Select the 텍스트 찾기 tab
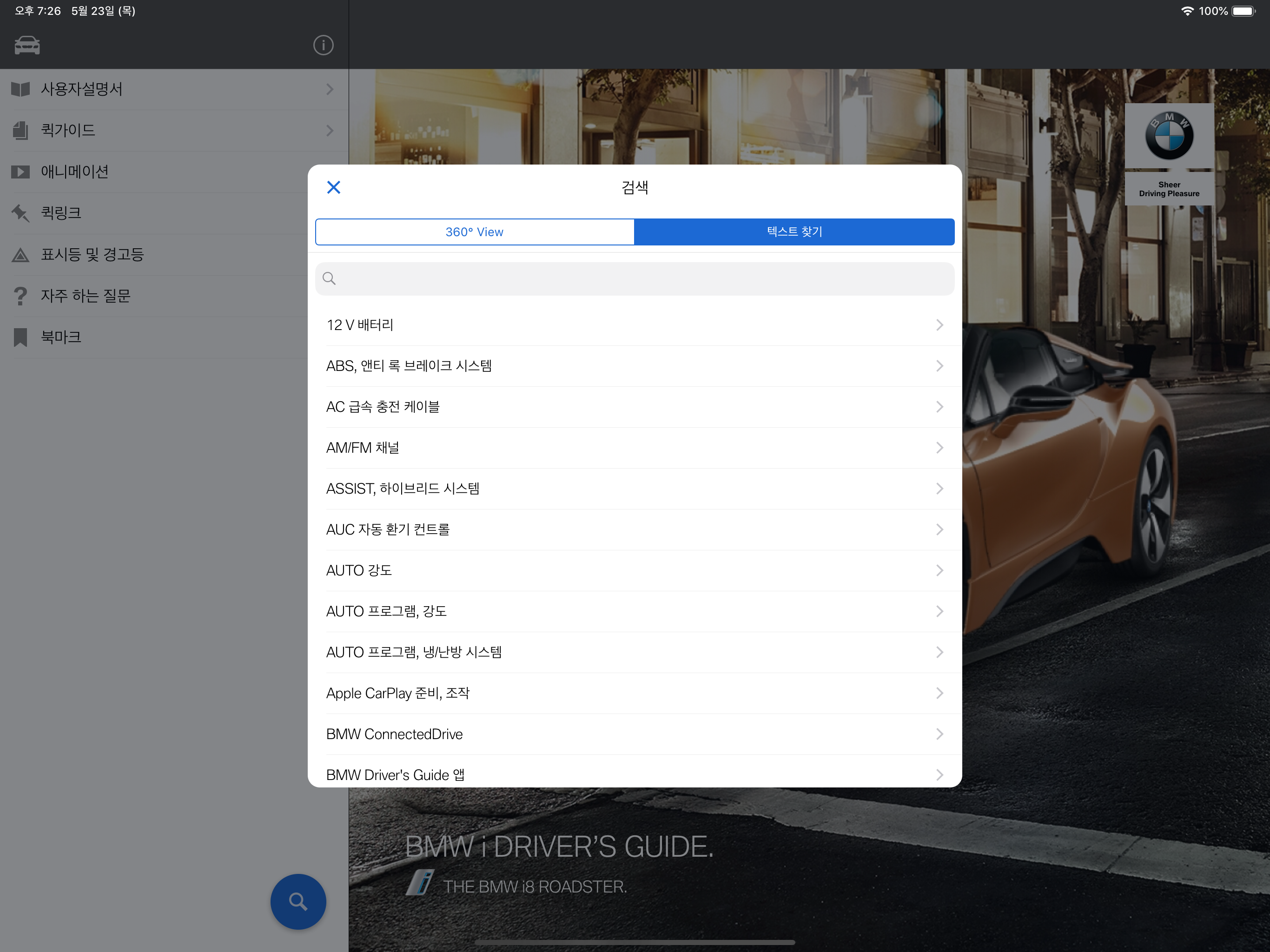Screen dimensions: 1270x952 [794, 232]
